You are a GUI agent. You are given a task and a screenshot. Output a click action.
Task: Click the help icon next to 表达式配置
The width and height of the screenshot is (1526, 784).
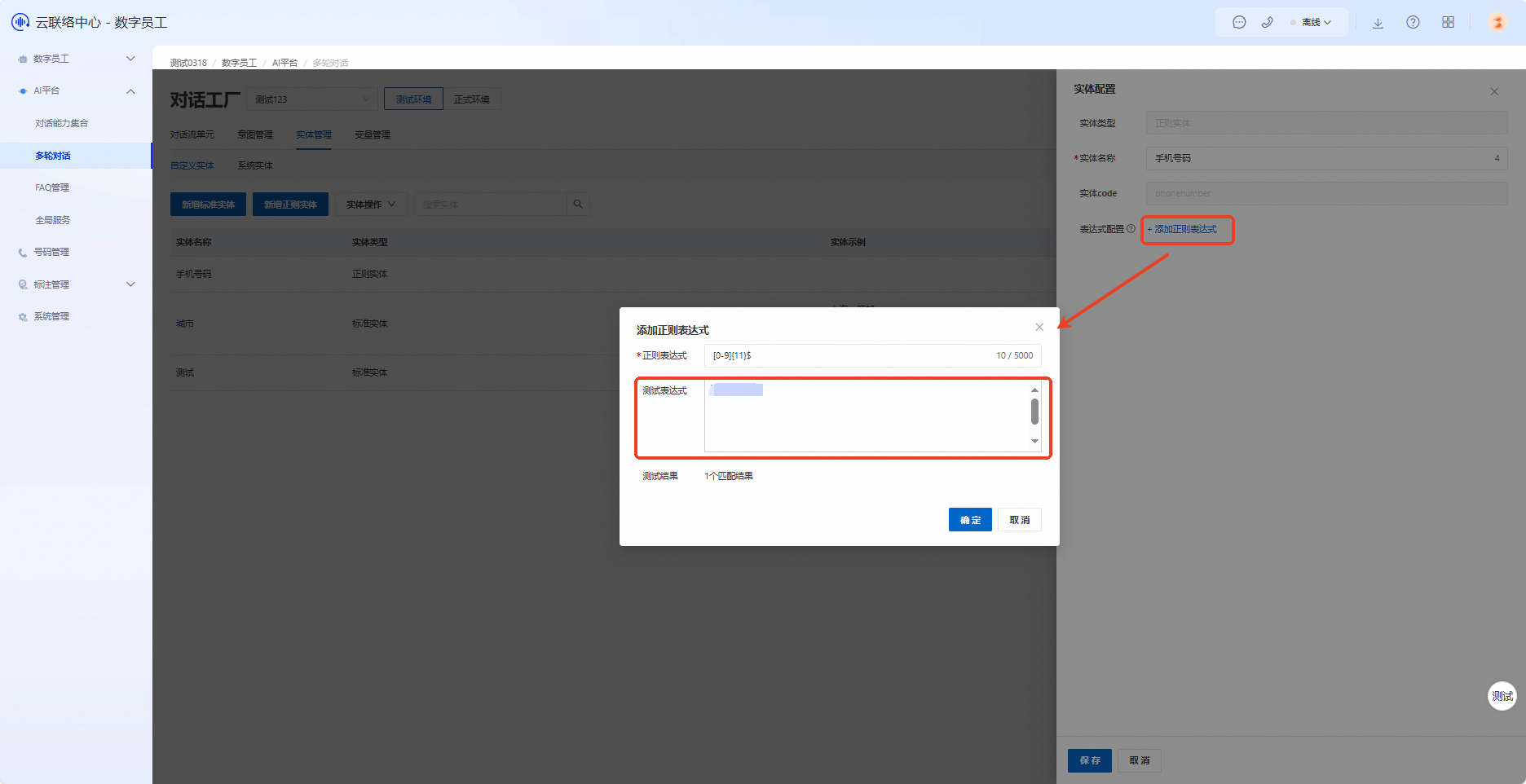pos(1131,229)
